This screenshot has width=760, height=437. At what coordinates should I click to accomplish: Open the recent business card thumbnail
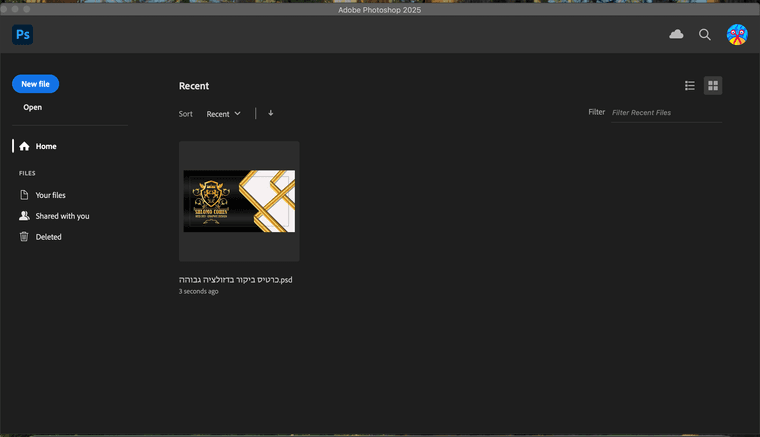[239, 201]
